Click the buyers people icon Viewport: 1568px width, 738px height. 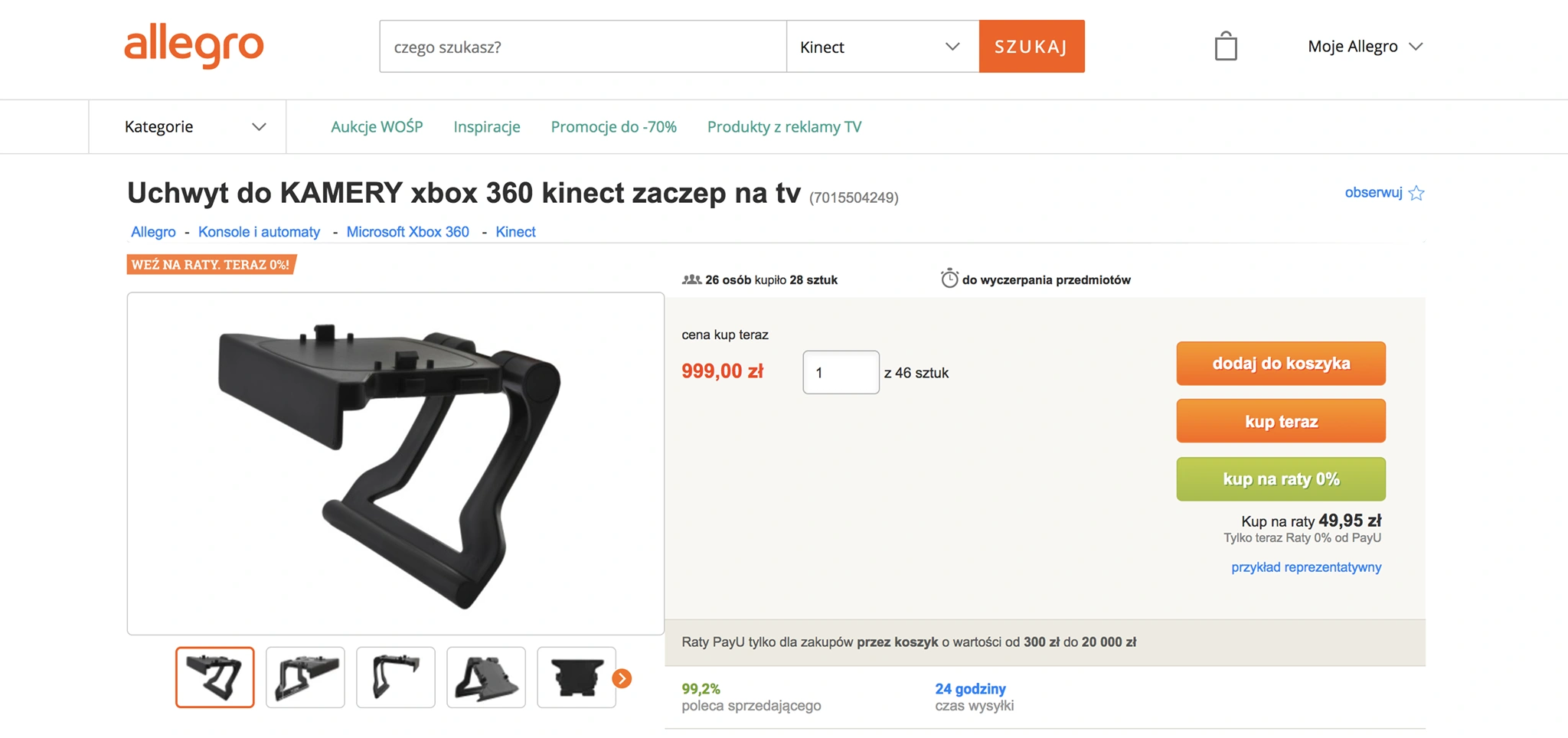(691, 279)
